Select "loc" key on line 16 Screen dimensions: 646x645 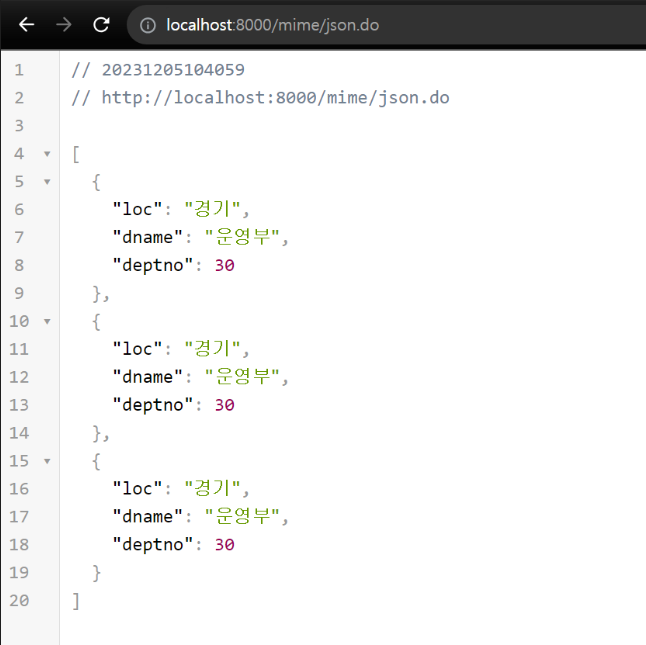coord(137,488)
